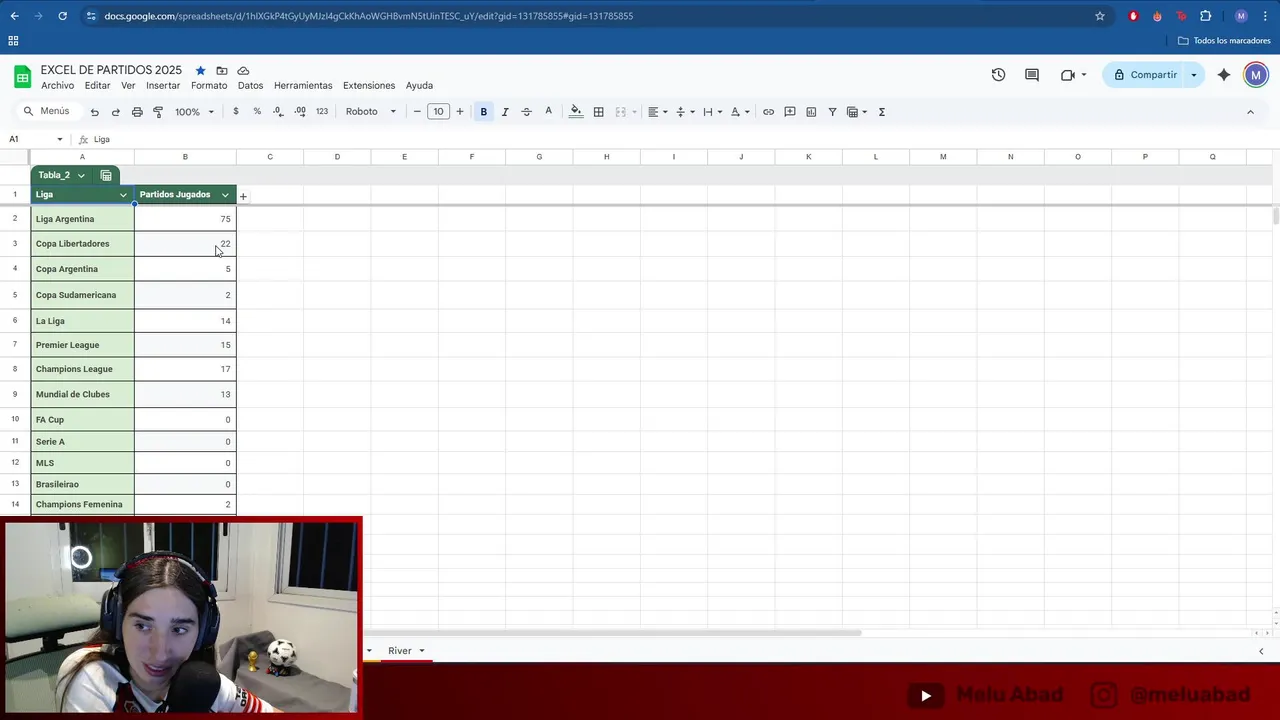
Task: Open Editar menu
Action: (x=97, y=86)
